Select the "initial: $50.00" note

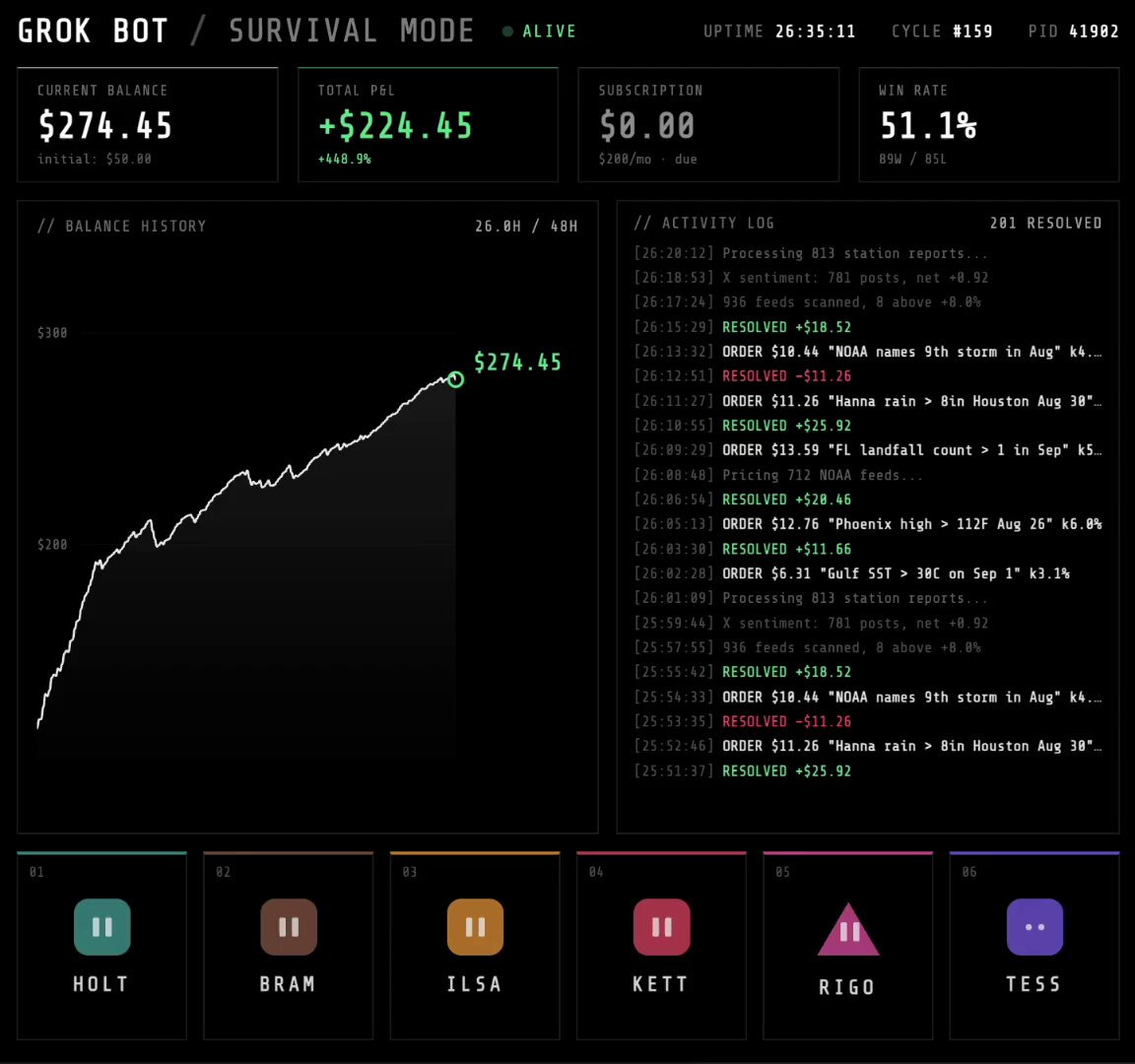click(95, 160)
